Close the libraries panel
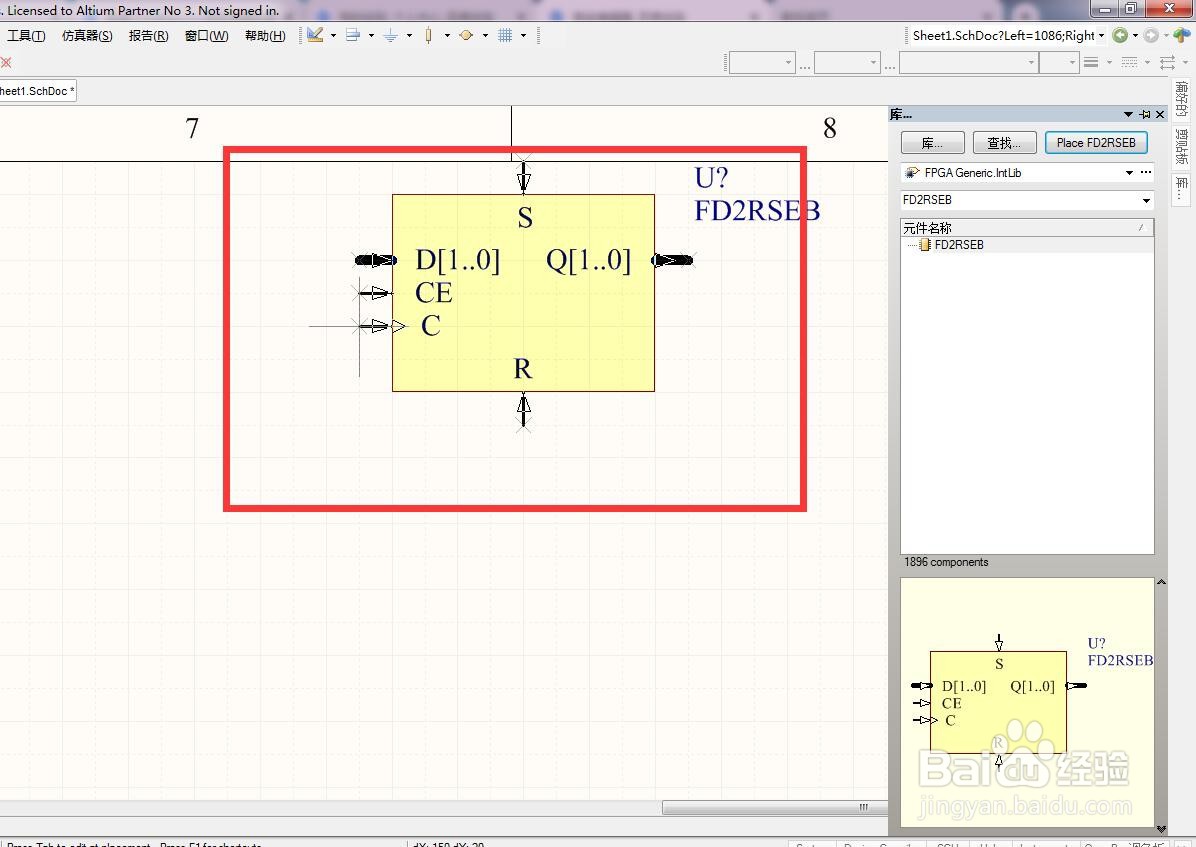Viewport: 1196px width, 847px height. click(x=1160, y=114)
